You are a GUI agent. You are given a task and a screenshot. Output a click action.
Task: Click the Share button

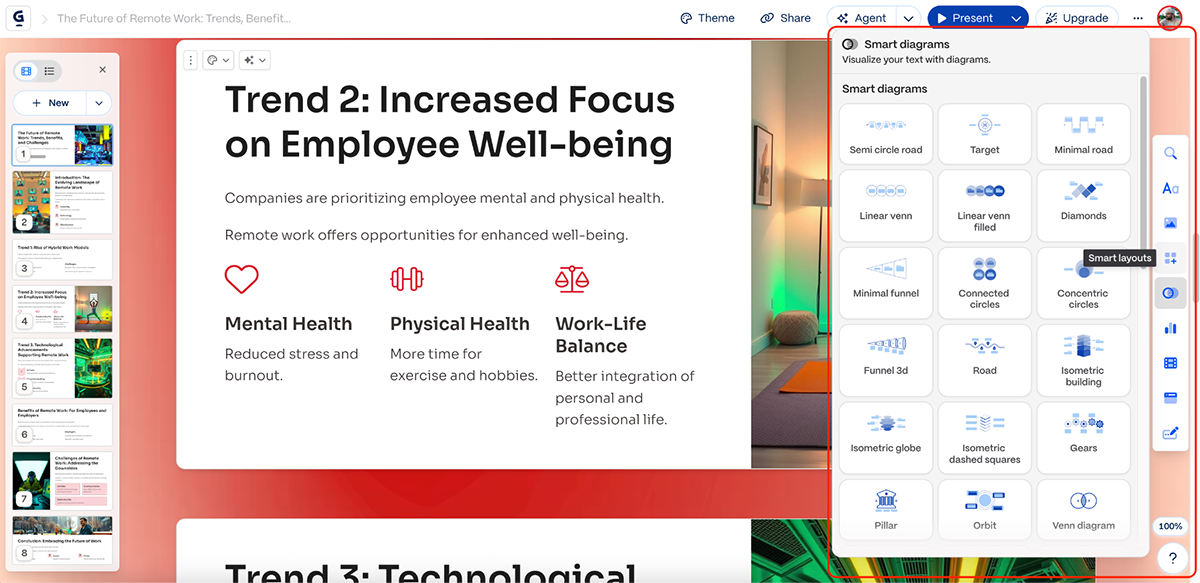(785, 18)
